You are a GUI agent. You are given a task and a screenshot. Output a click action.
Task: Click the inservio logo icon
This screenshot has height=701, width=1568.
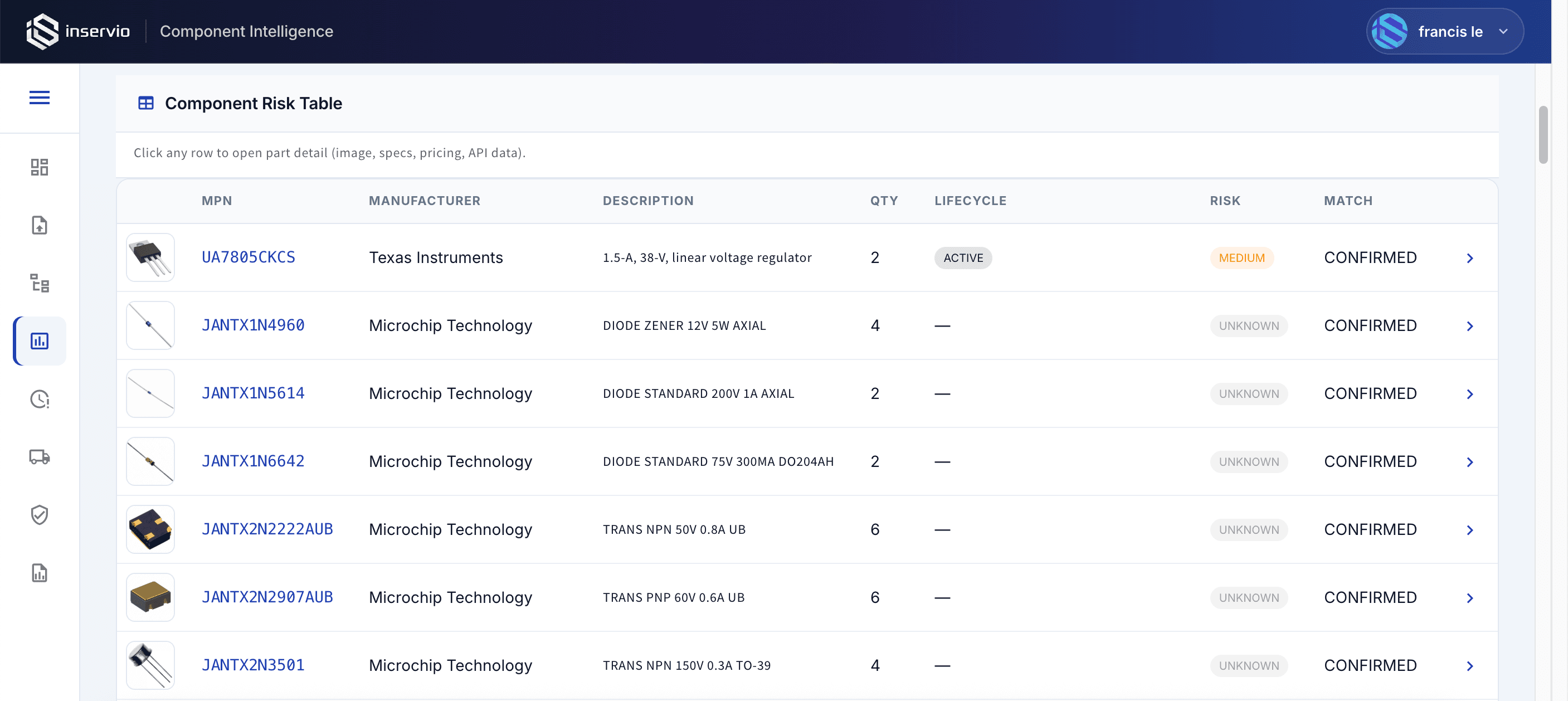(42, 31)
